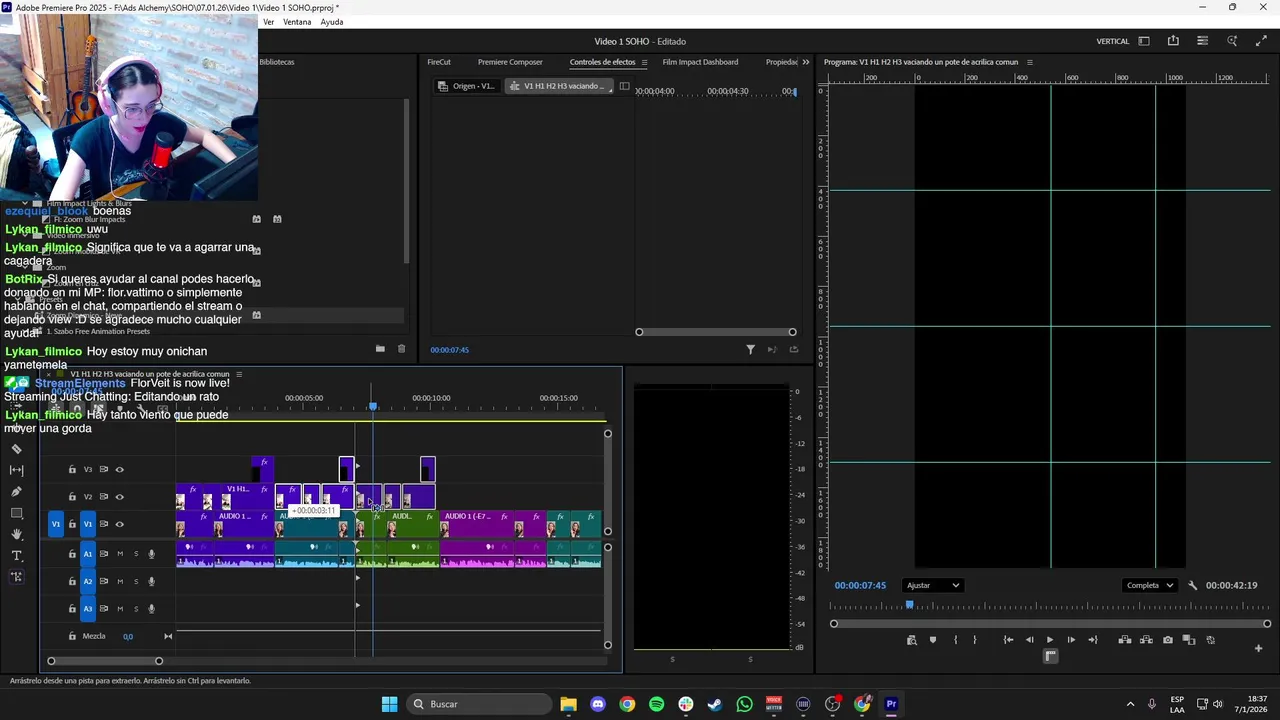Image resolution: width=1280 pixels, height=720 pixels.
Task: Click the filter properties funnel icon
Action: pos(750,350)
